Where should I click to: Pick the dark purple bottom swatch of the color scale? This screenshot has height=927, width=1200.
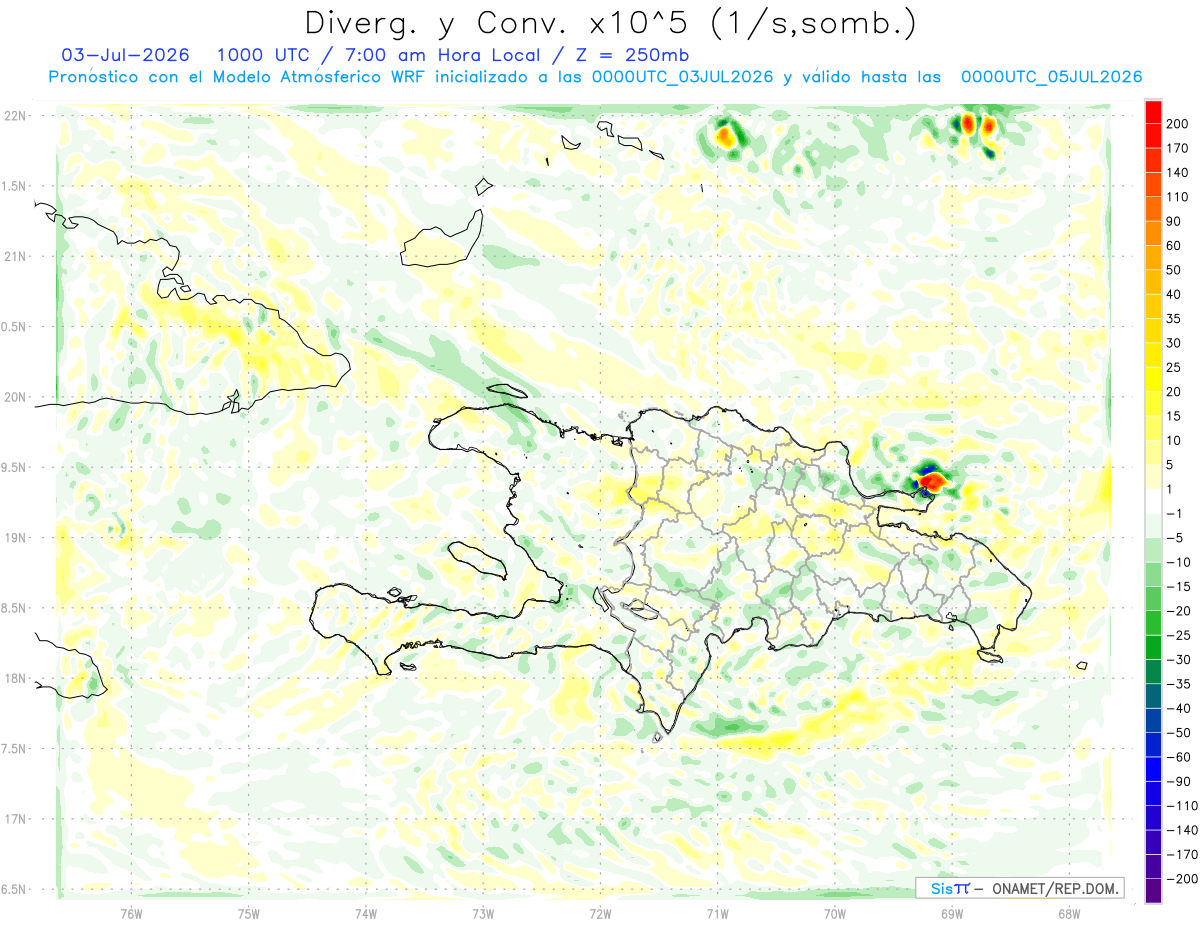coord(1153,891)
